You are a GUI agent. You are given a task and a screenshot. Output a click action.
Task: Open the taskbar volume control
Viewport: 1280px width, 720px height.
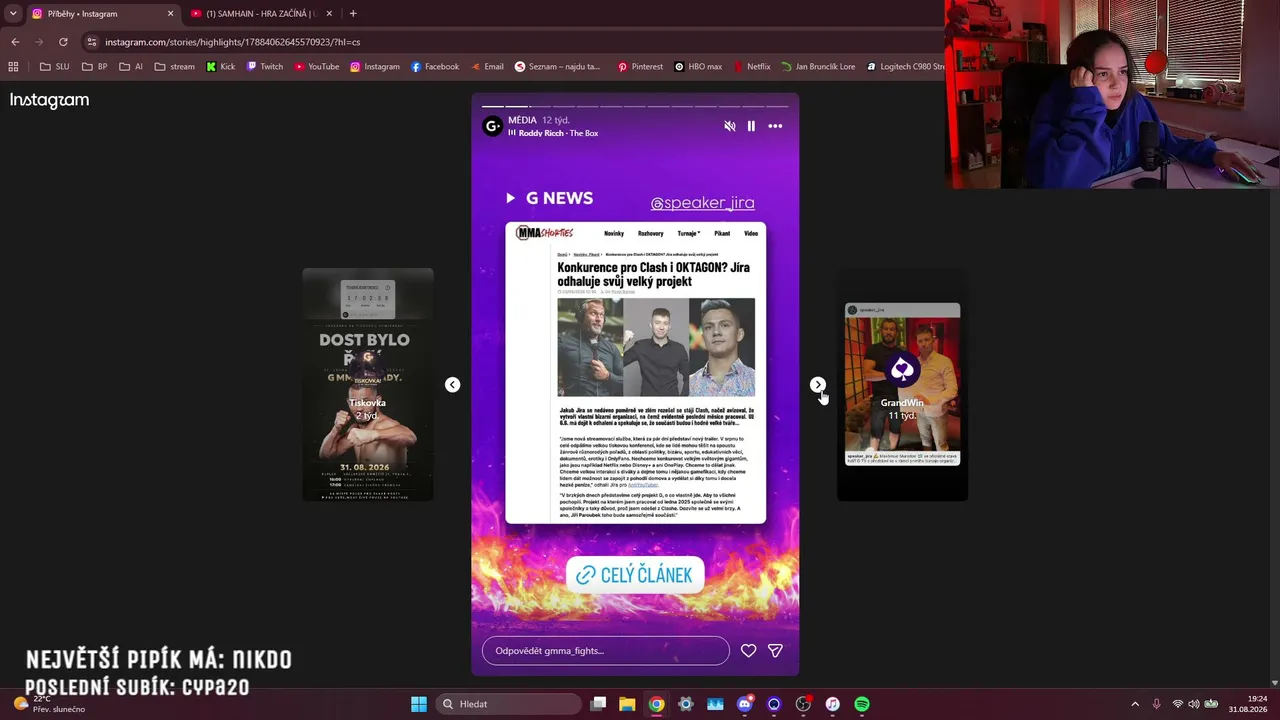pyautogui.click(x=1193, y=704)
